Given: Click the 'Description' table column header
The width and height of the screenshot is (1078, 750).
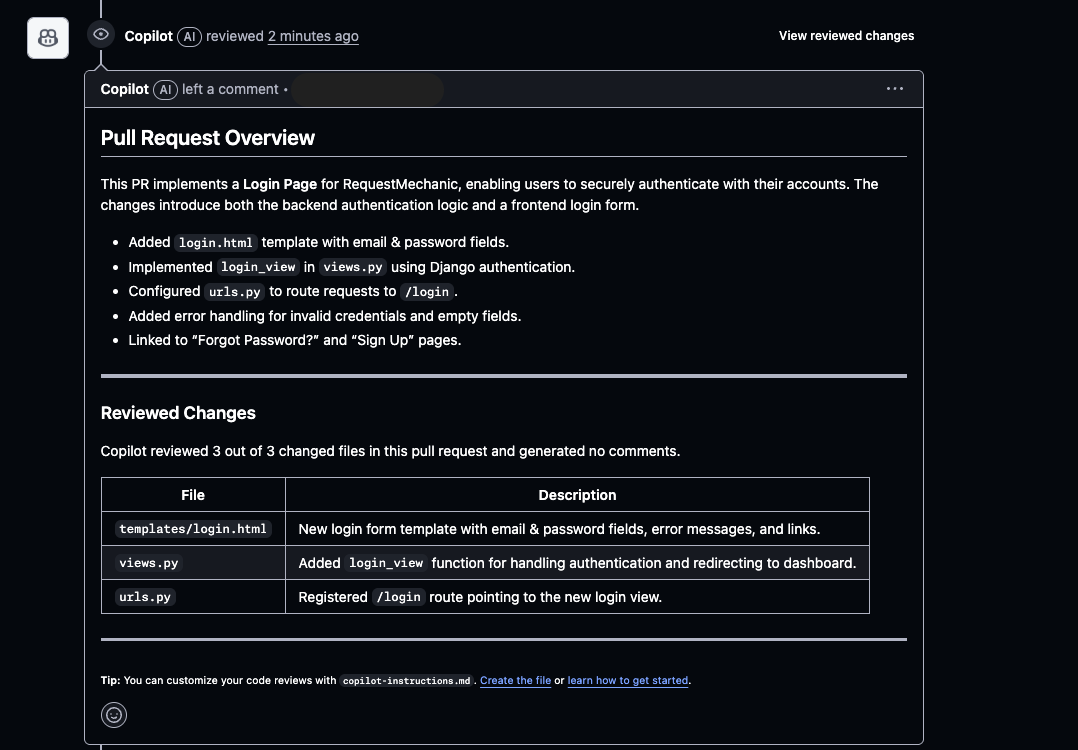Looking at the screenshot, I should pyautogui.click(x=577, y=495).
